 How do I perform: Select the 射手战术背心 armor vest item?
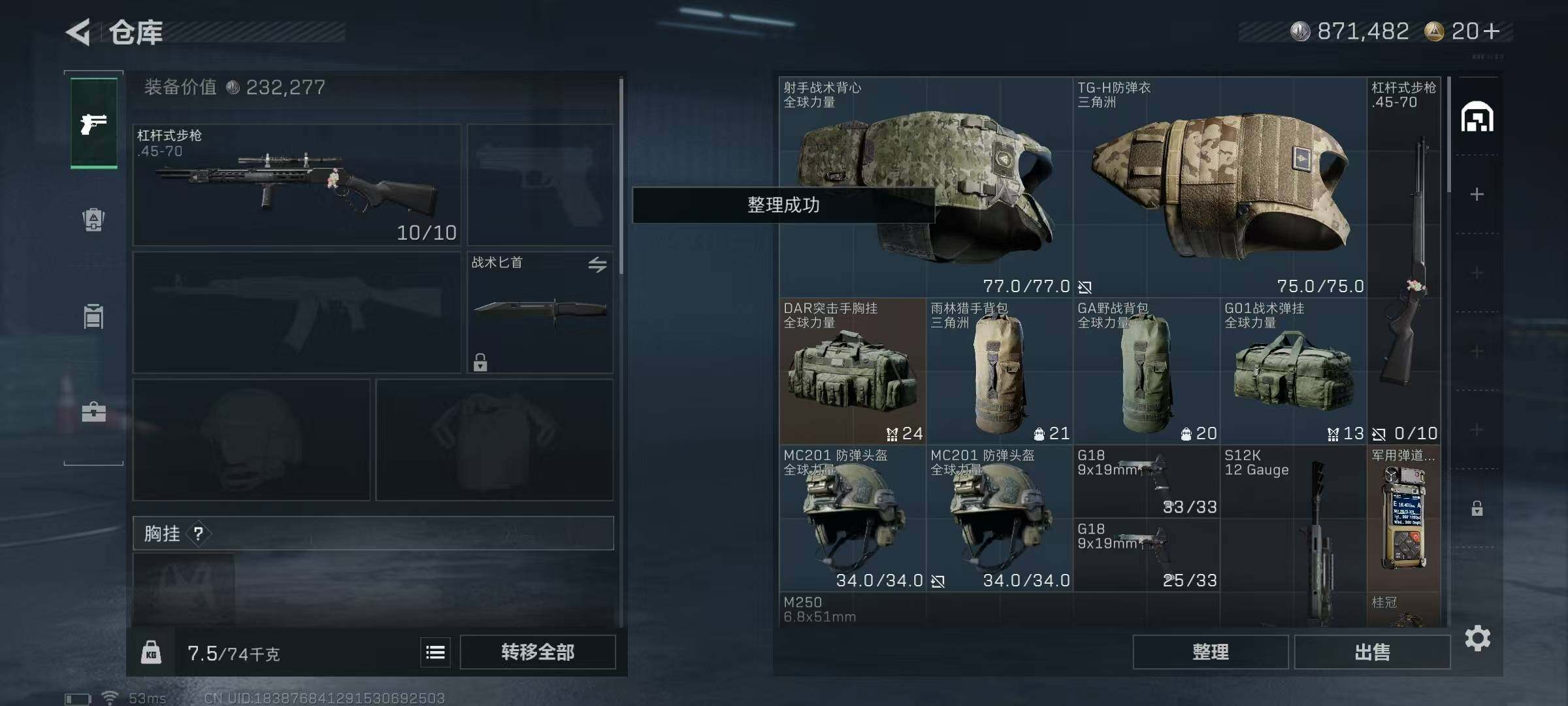(926, 187)
